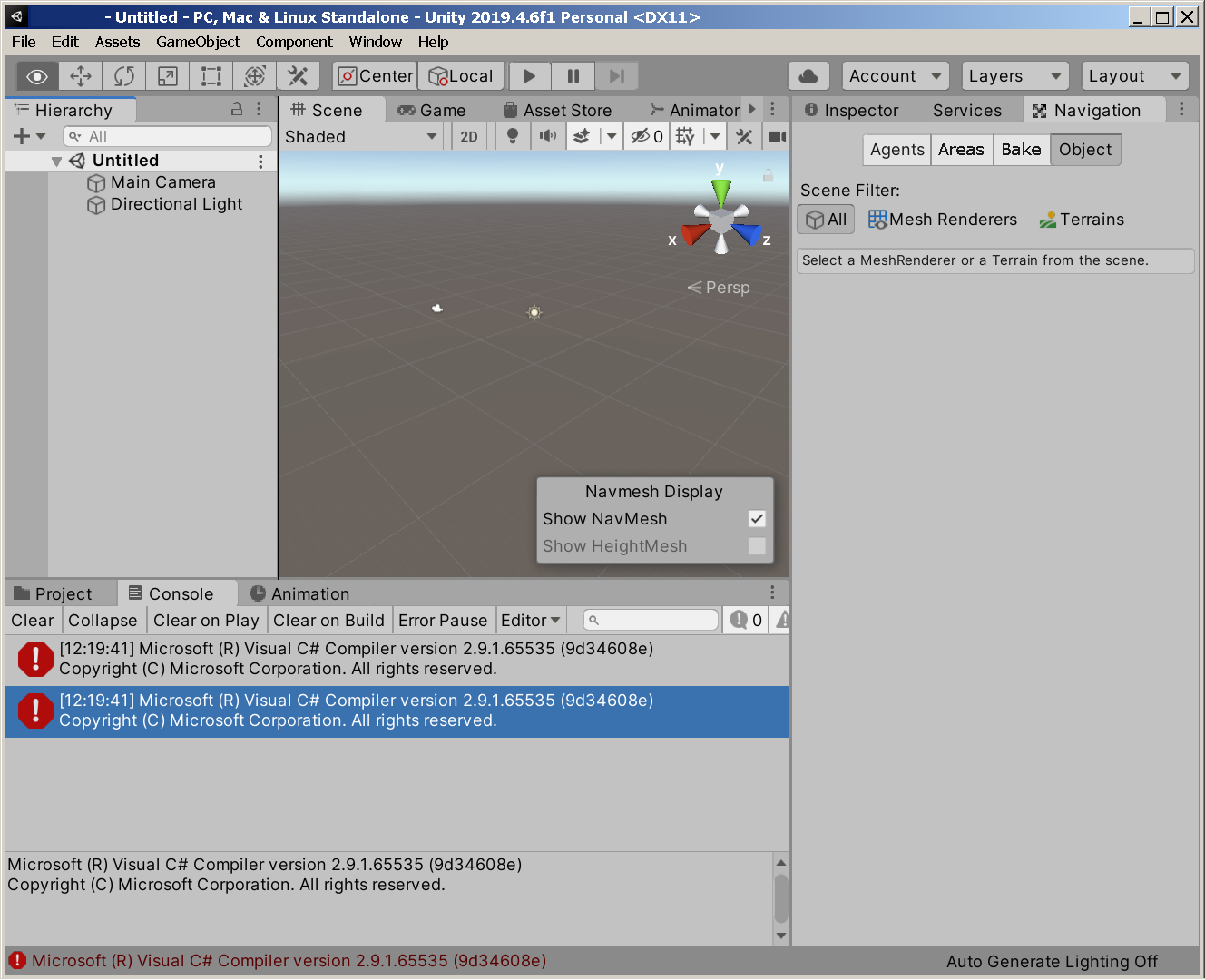Click the green Y axis of scene gizmo
Viewport: 1205px width, 980px height.
[x=721, y=191]
